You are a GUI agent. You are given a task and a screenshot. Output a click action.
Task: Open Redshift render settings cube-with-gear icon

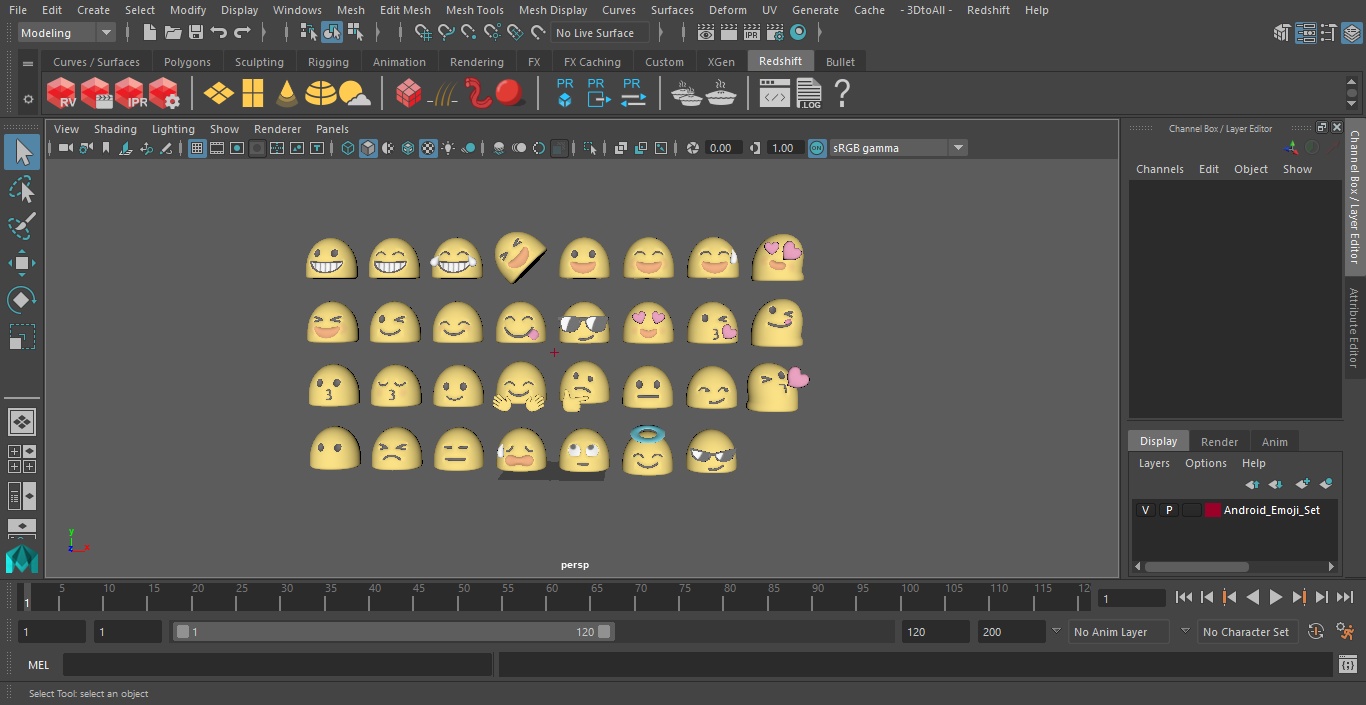click(164, 94)
